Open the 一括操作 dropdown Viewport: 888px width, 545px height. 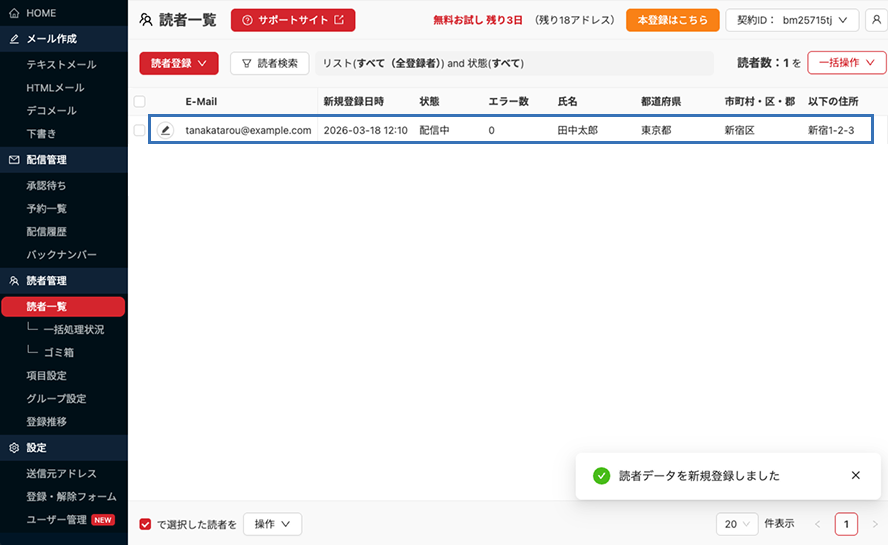pos(846,63)
